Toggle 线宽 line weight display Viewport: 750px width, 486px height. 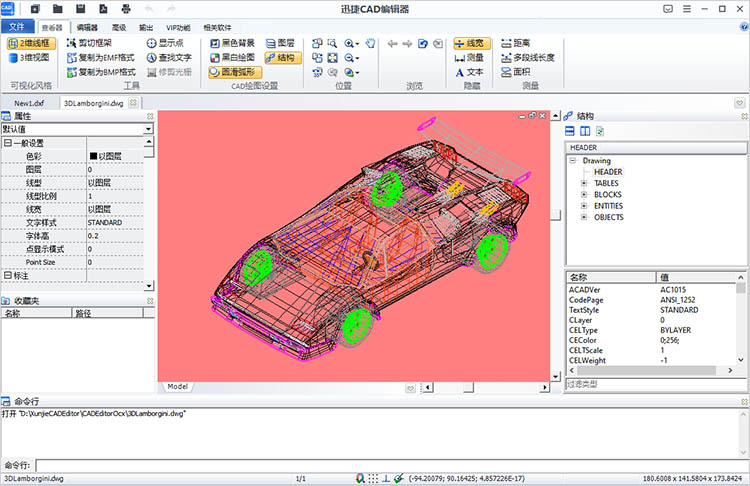click(472, 44)
